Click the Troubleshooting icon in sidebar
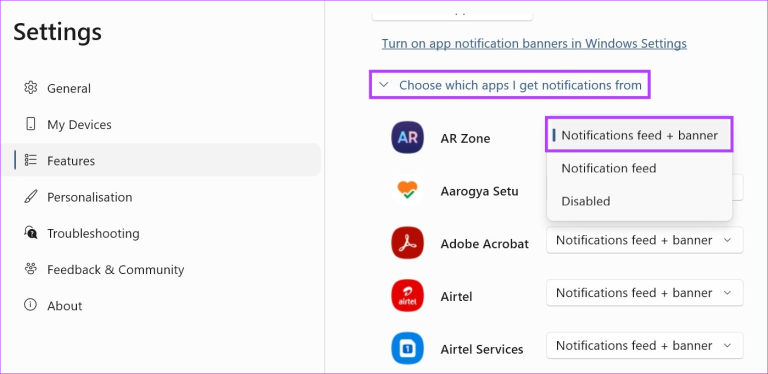The width and height of the screenshot is (768, 374). (x=30, y=233)
